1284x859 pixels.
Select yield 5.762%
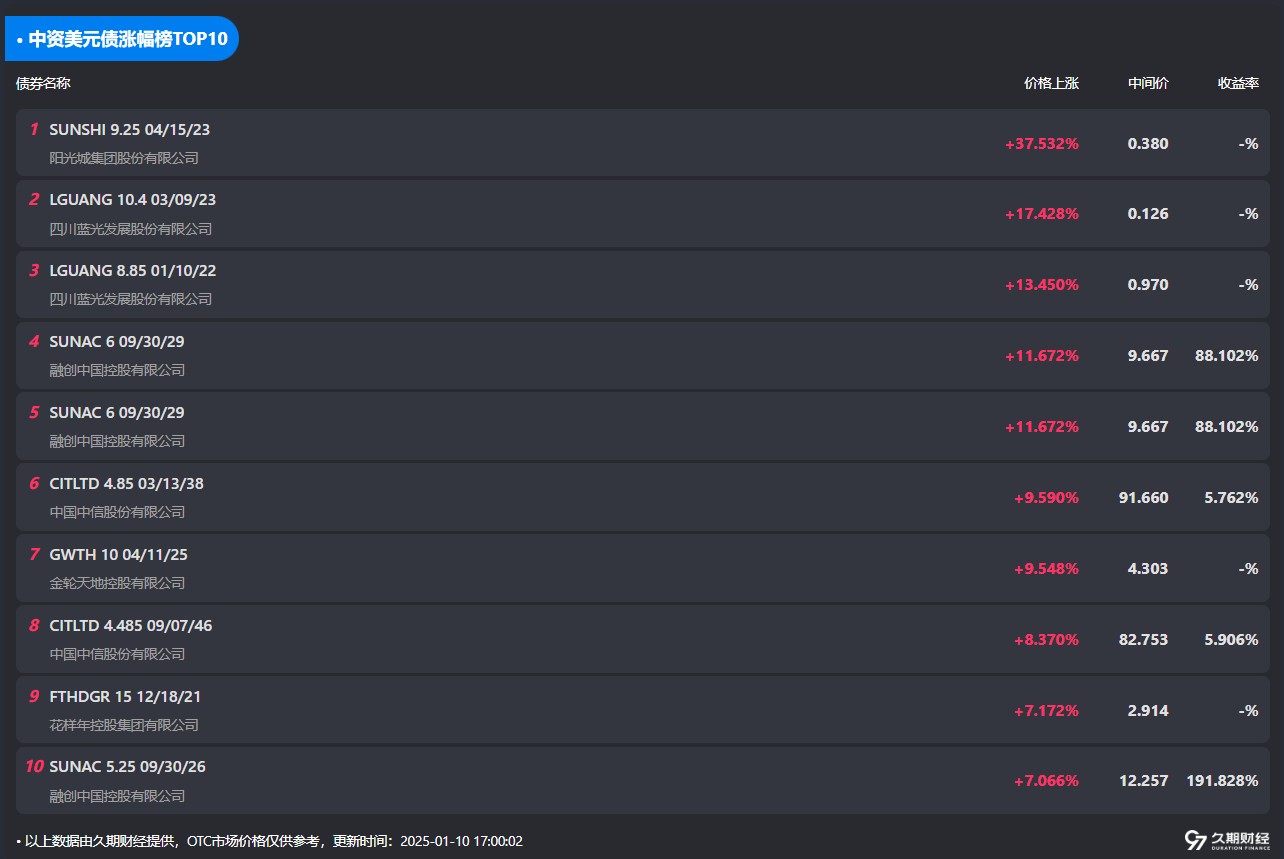coord(1232,497)
